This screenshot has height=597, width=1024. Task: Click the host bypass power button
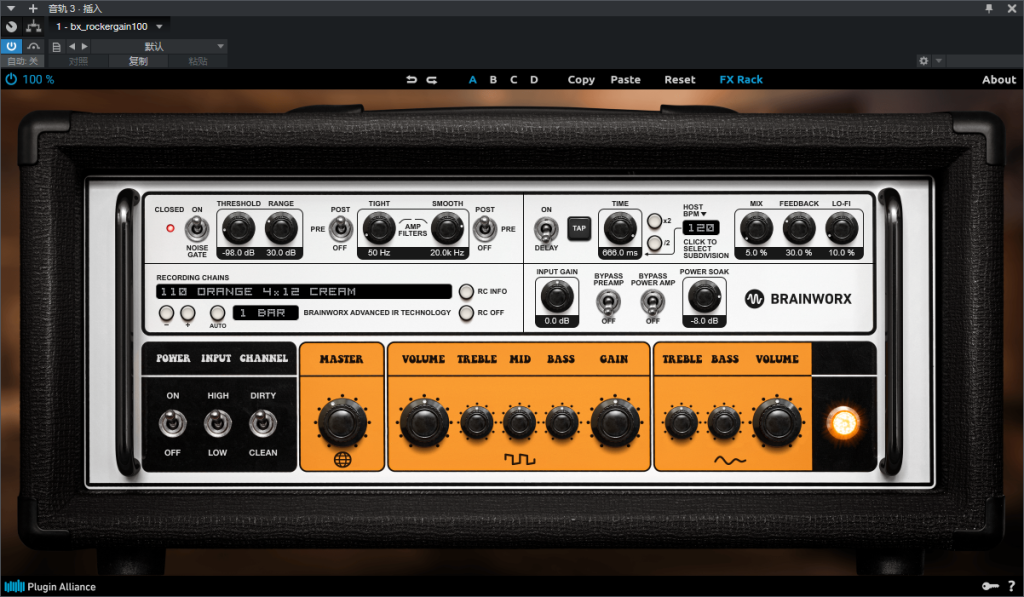point(11,46)
